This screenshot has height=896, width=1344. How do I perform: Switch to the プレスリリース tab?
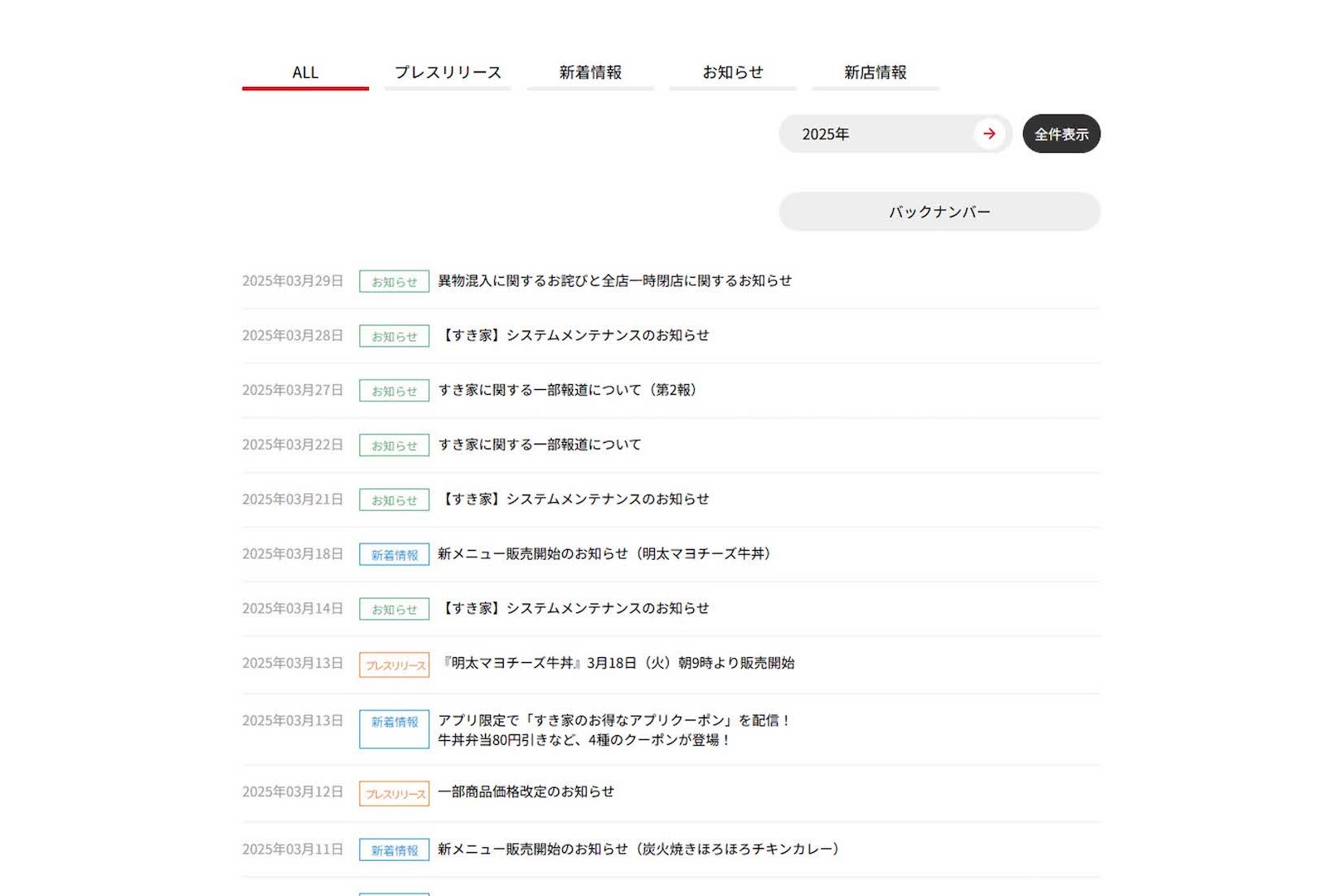(447, 72)
